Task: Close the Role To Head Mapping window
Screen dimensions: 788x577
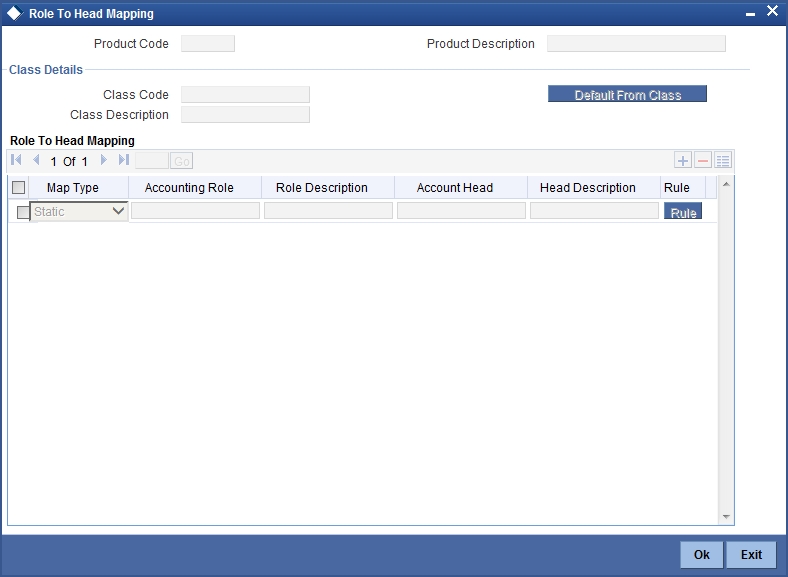Action: (x=772, y=11)
